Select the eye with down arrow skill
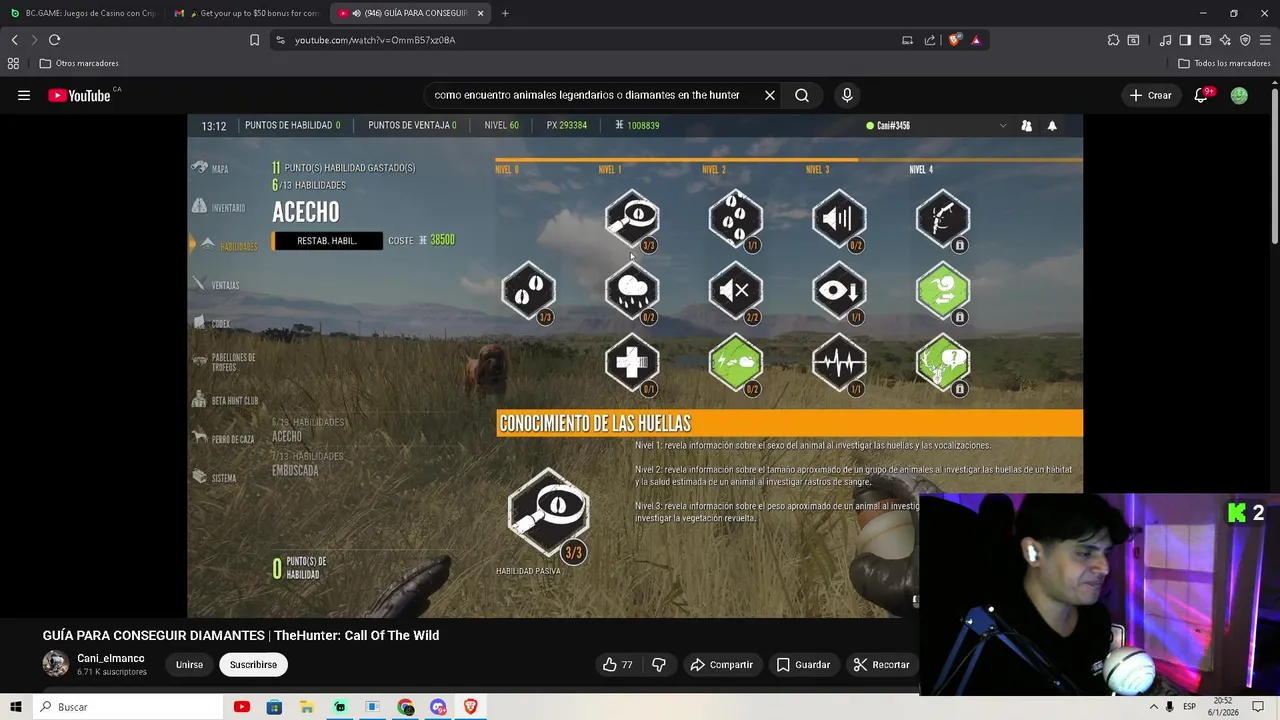This screenshot has width=1280, height=720. pyautogui.click(x=839, y=290)
